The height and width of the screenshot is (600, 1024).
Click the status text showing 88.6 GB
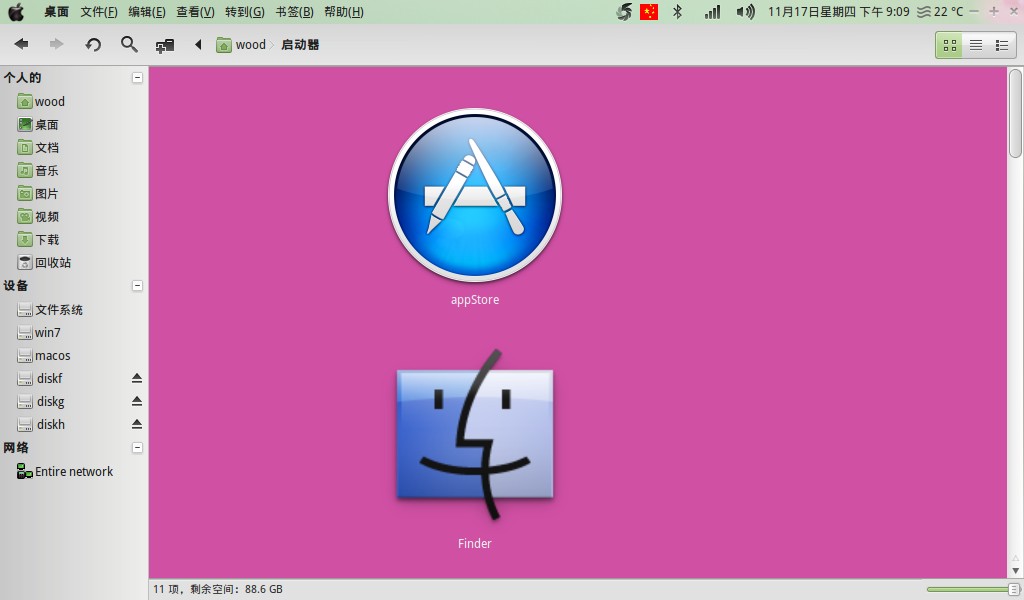[x=218, y=589]
